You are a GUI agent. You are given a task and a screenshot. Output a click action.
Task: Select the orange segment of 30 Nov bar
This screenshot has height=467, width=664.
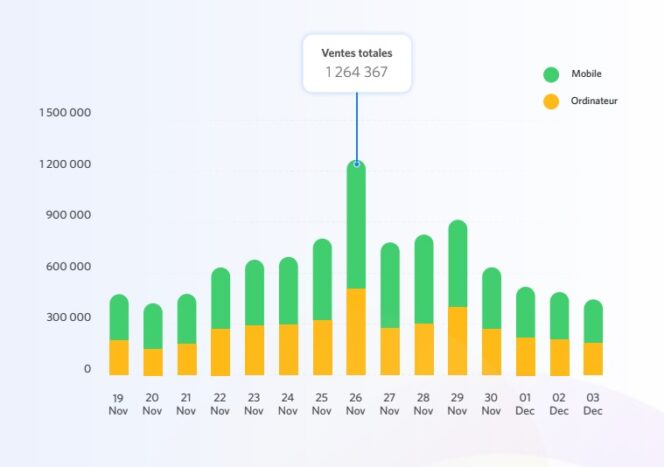pyautogui.click(x=492, y=352)
